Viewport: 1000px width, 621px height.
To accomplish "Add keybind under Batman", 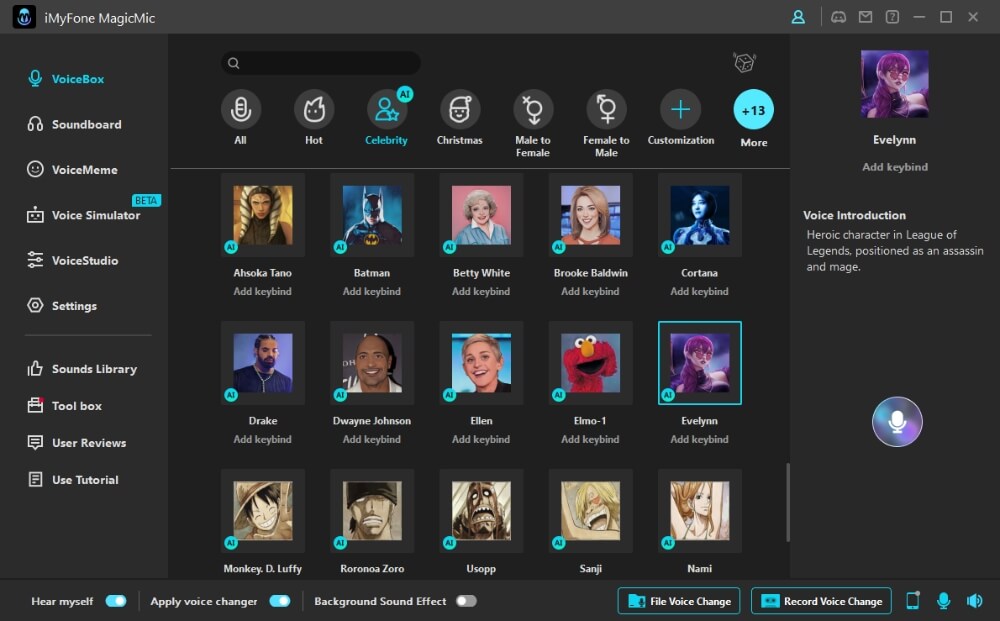I will 372,291.
